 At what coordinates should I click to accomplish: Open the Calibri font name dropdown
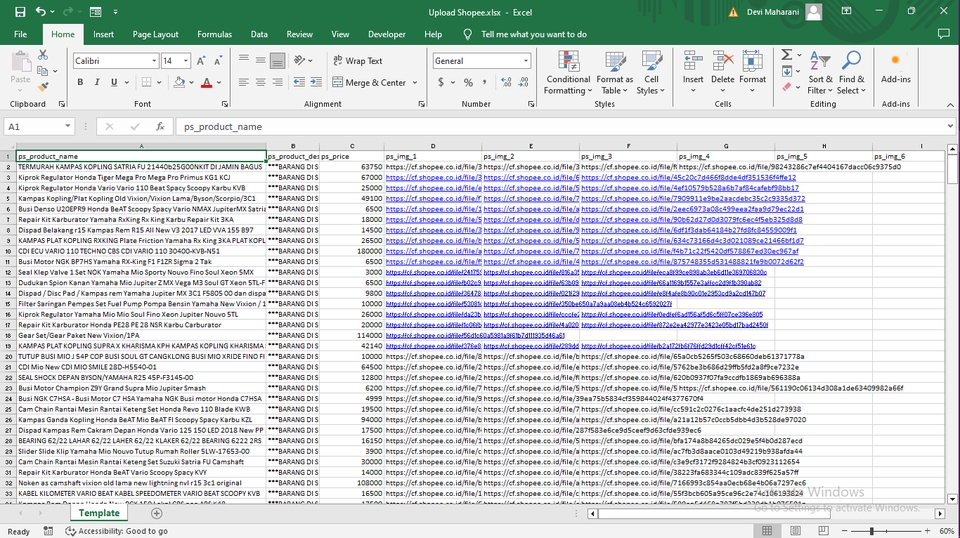pos(152,61)
